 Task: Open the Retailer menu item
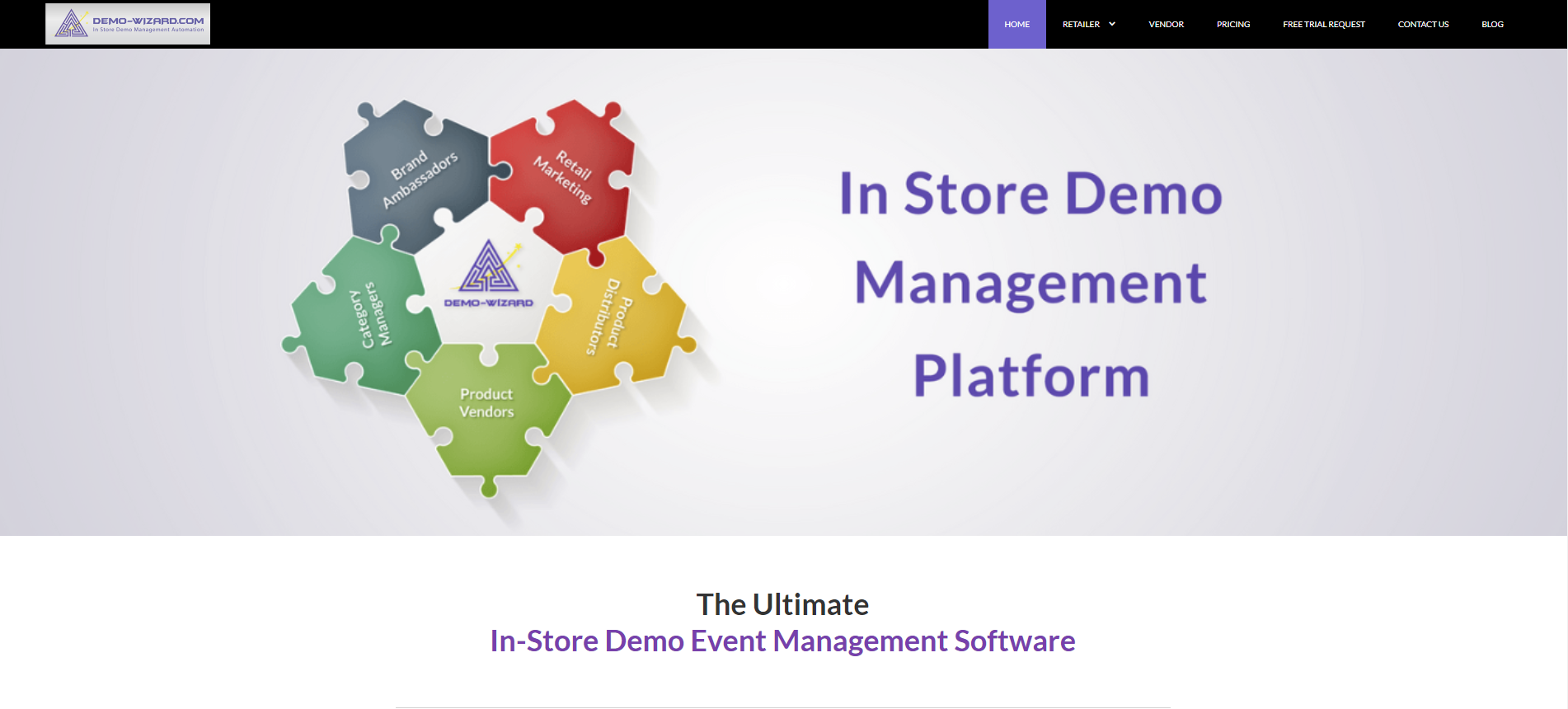tap(1081, 24)
